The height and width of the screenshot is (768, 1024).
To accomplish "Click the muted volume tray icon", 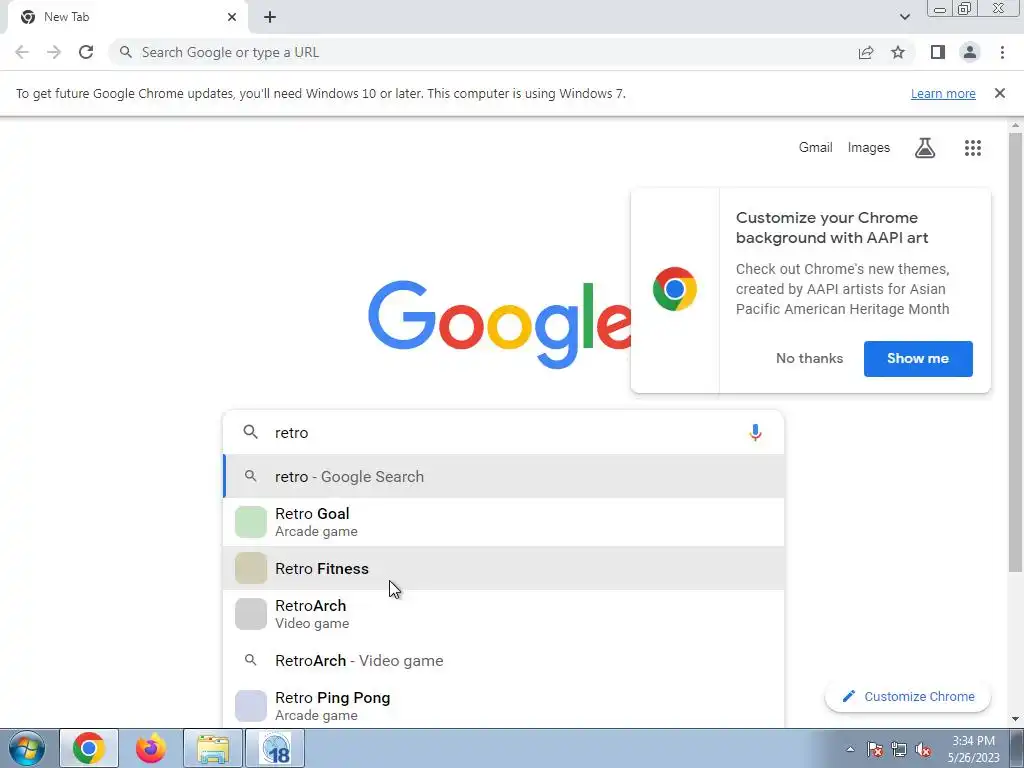I will (923, 749).
